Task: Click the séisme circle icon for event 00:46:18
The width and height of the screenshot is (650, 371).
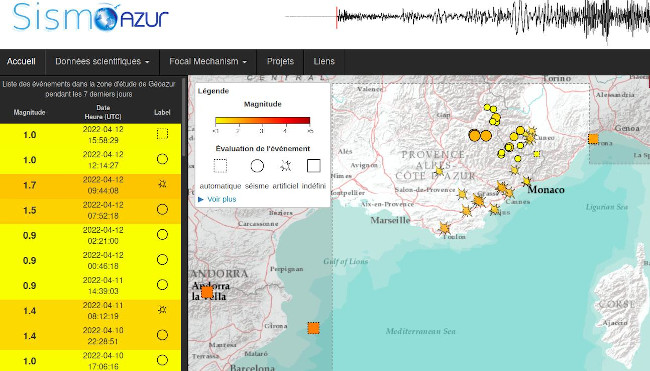Action: (x=162, y=259)
